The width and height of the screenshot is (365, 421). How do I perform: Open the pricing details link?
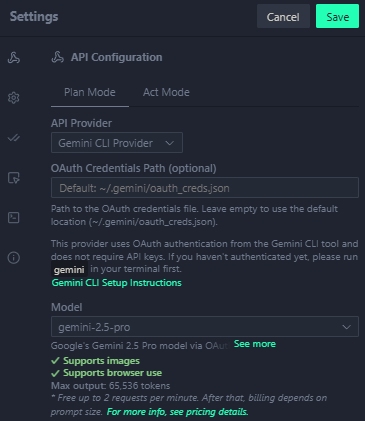(x=177, y=412)
